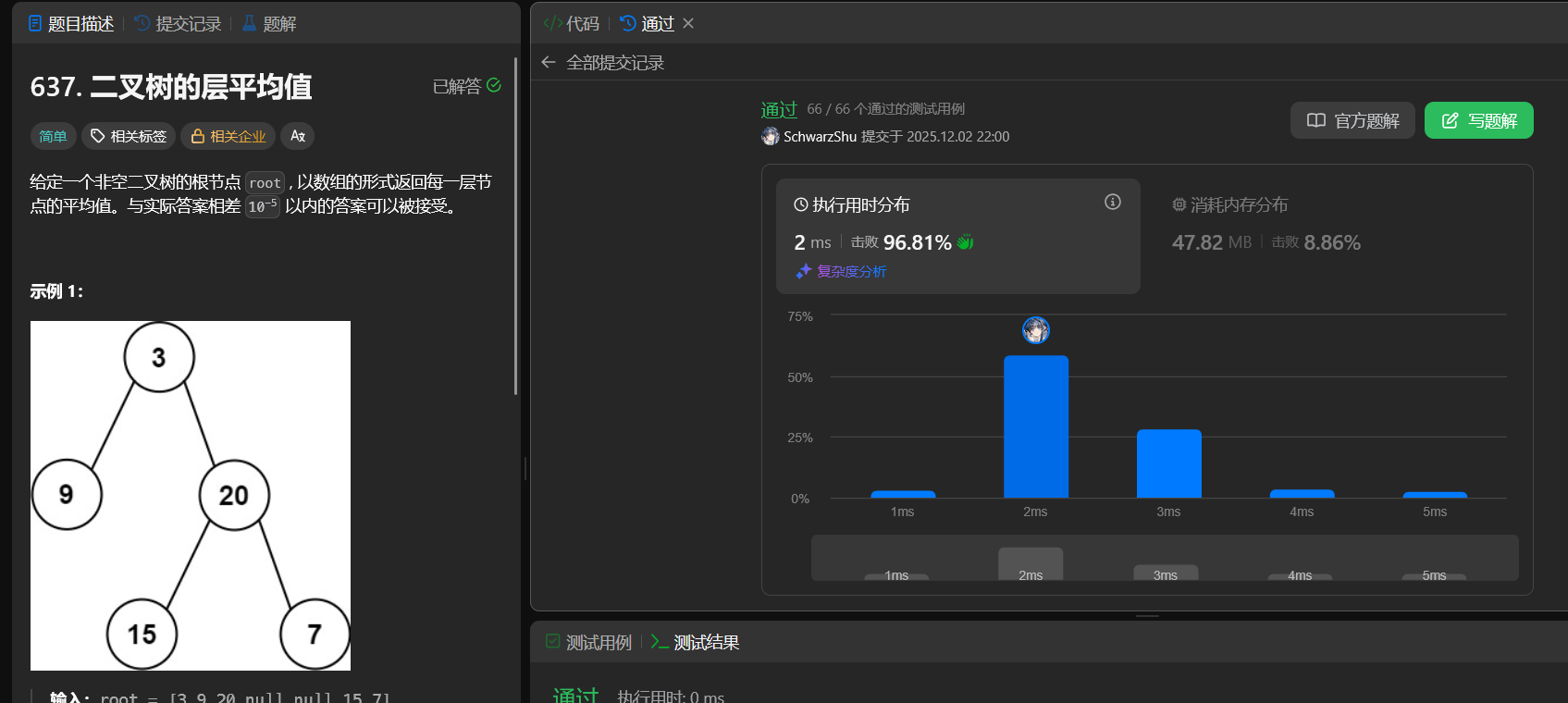The height and width of the screenshot is (703, 1568).
Task: Close the 通过 submission tab
Action: (688, 23)
